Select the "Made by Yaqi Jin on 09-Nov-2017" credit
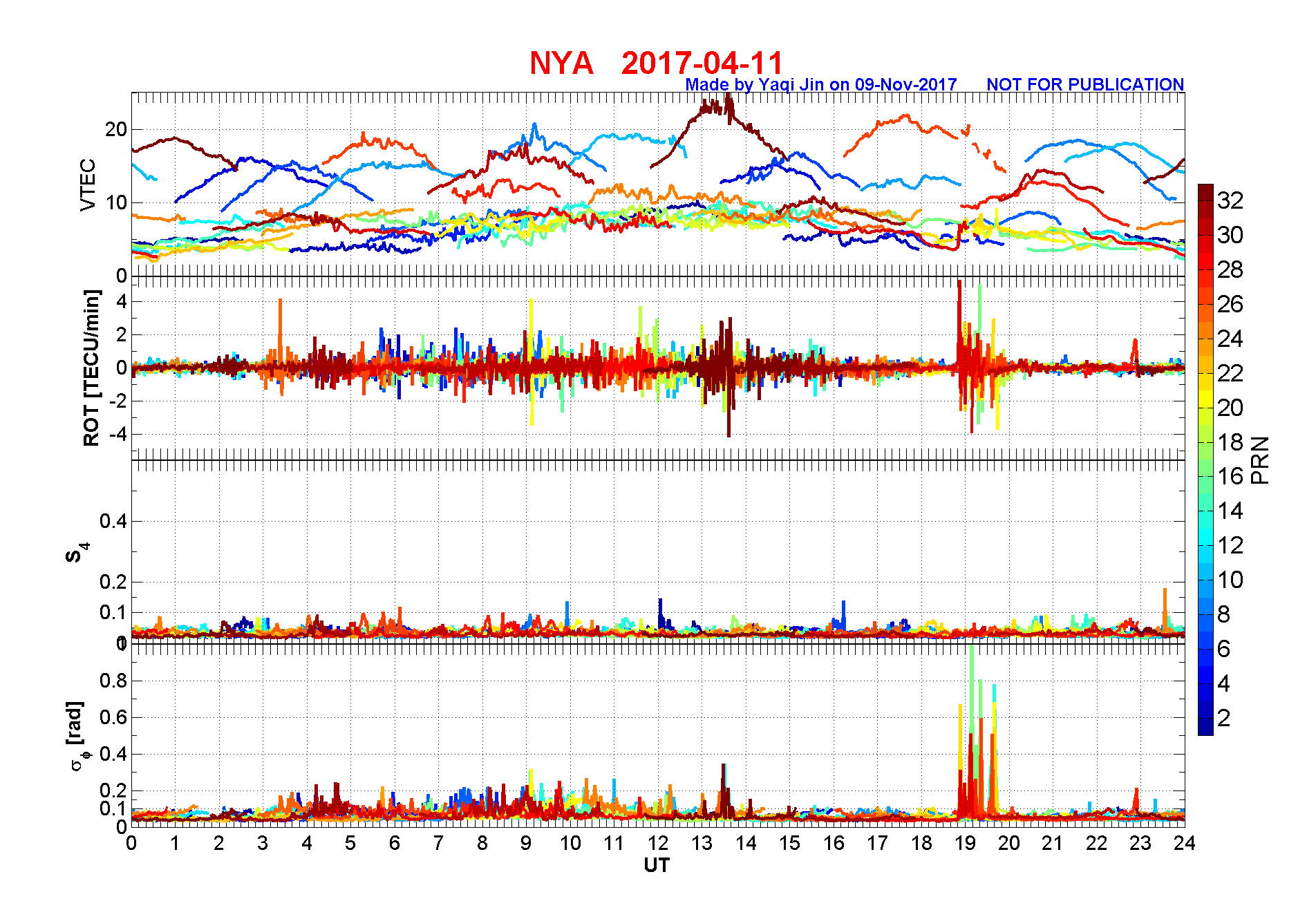The width and height of the screenshot is (1316, 919). click(821, 84)
